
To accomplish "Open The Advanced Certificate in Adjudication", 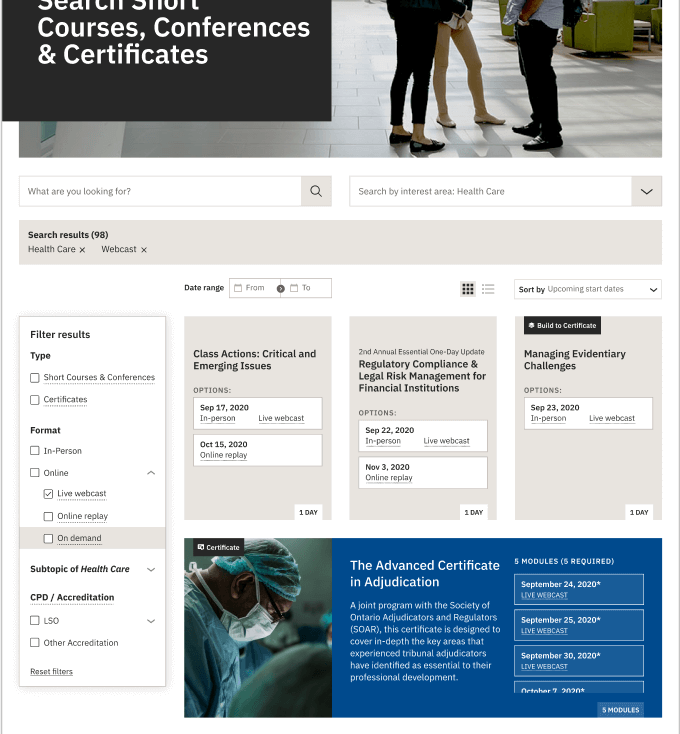I will point(424,573).
